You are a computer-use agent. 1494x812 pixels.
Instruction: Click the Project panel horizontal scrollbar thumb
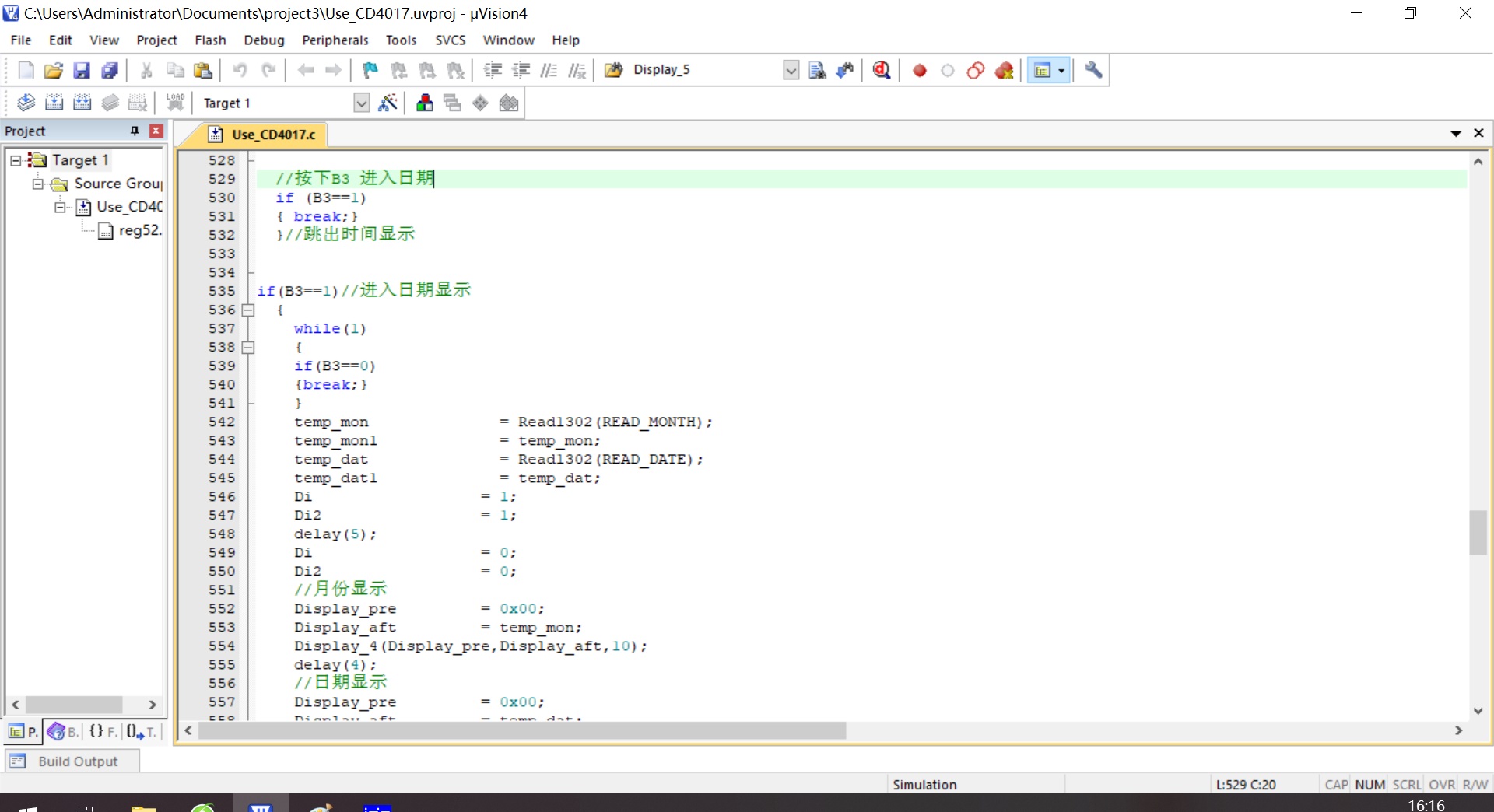coord(74,704)
